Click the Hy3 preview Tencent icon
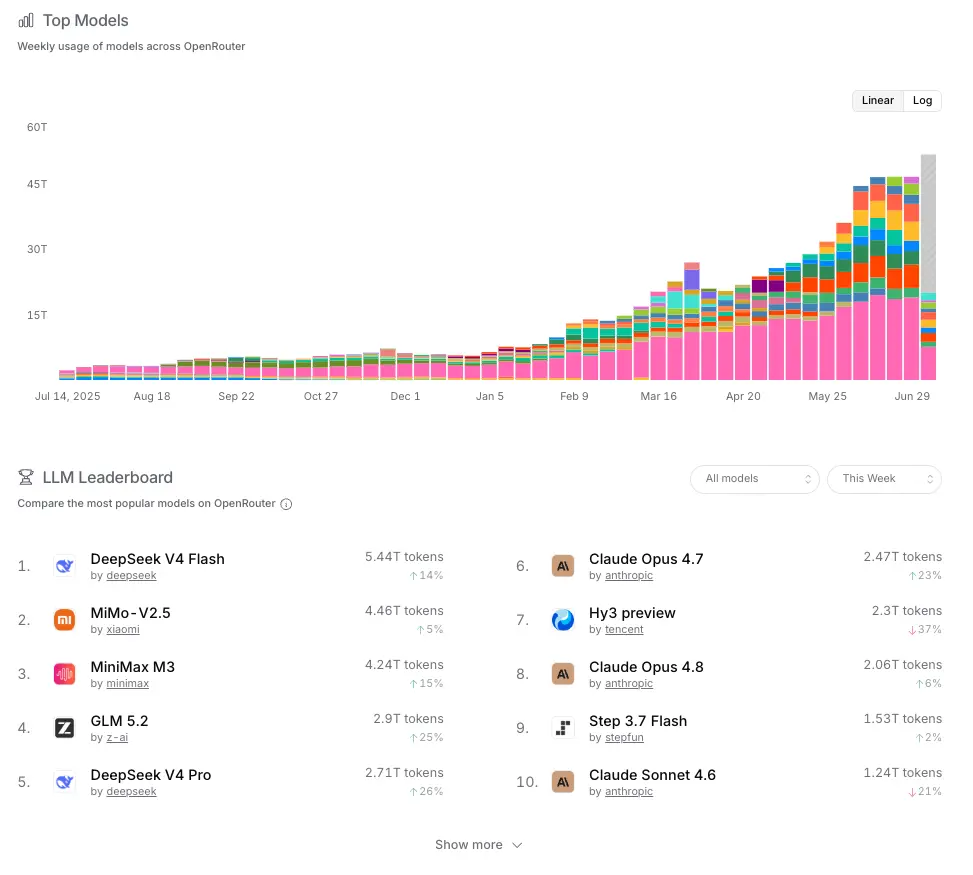 click(x=563, y=620)
